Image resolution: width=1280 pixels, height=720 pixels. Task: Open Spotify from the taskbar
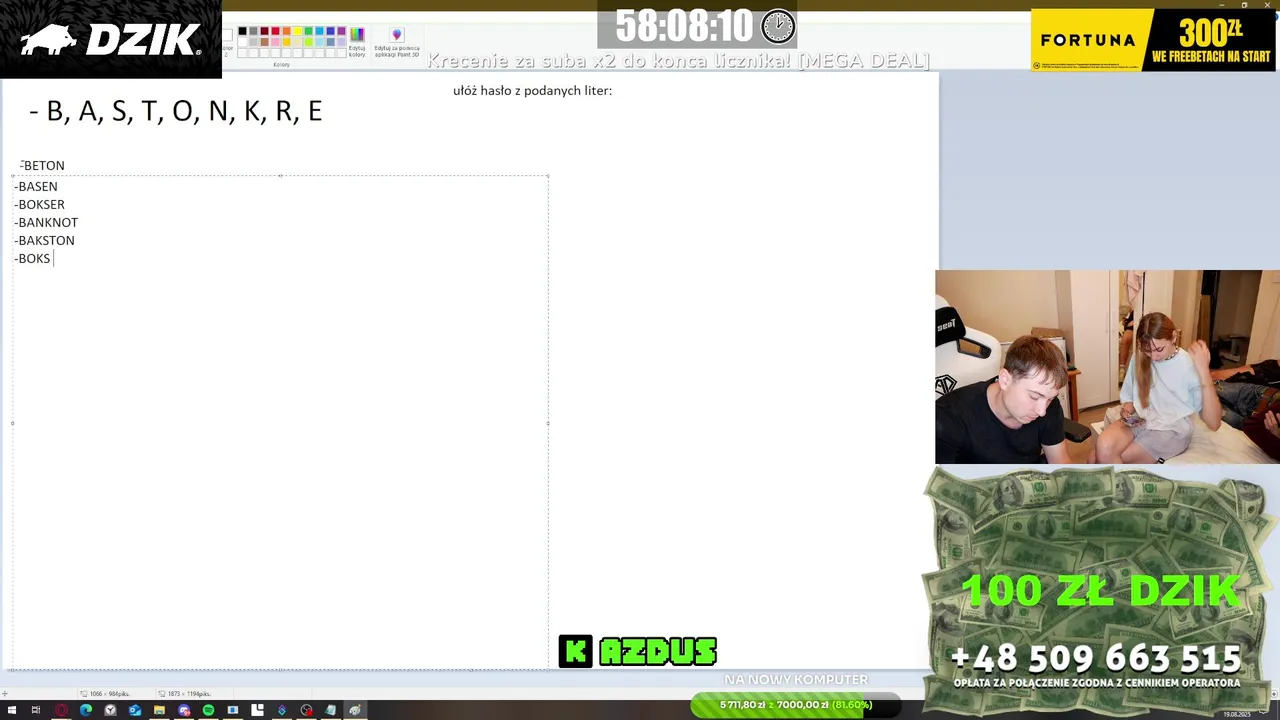[209, 710]
